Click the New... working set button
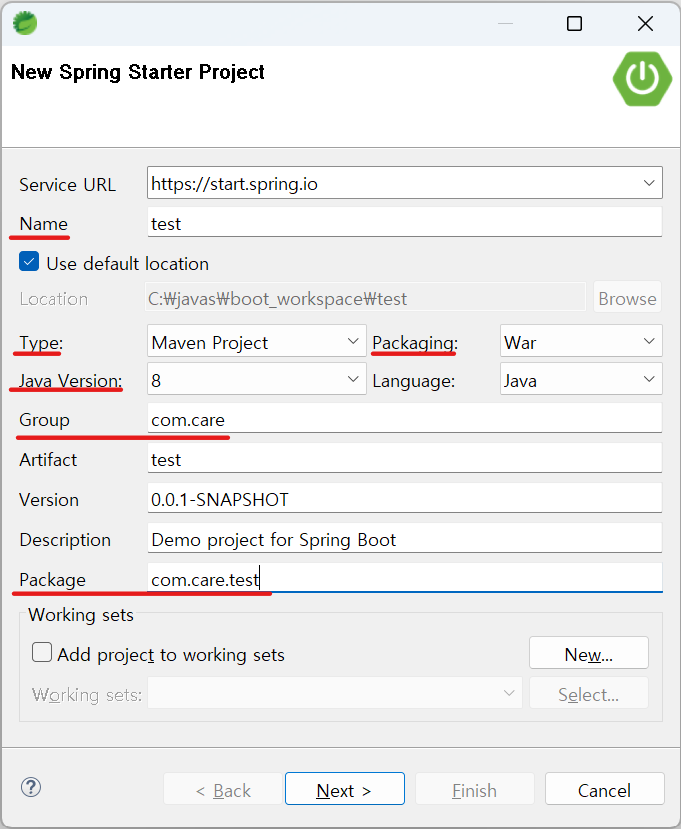Viewport: 681px width, 829px height. click(x=588, y=653)
